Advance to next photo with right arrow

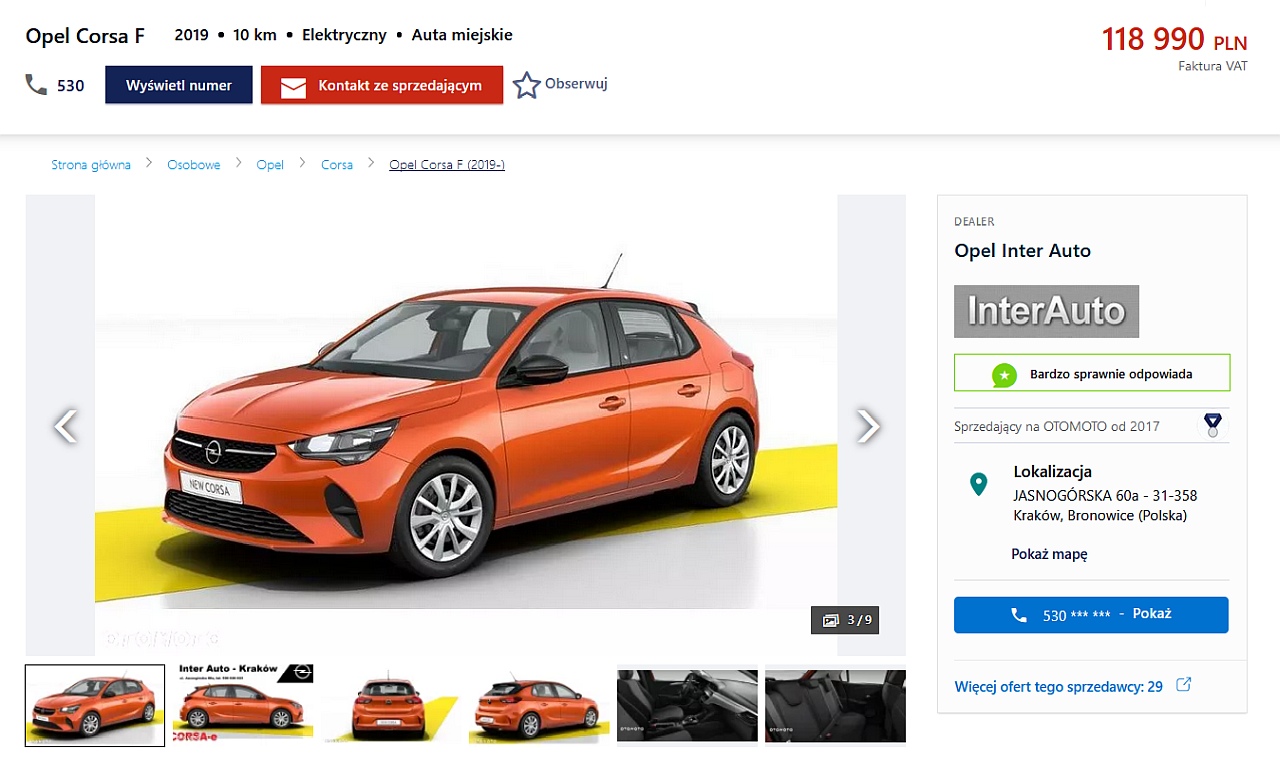(868, 426)
